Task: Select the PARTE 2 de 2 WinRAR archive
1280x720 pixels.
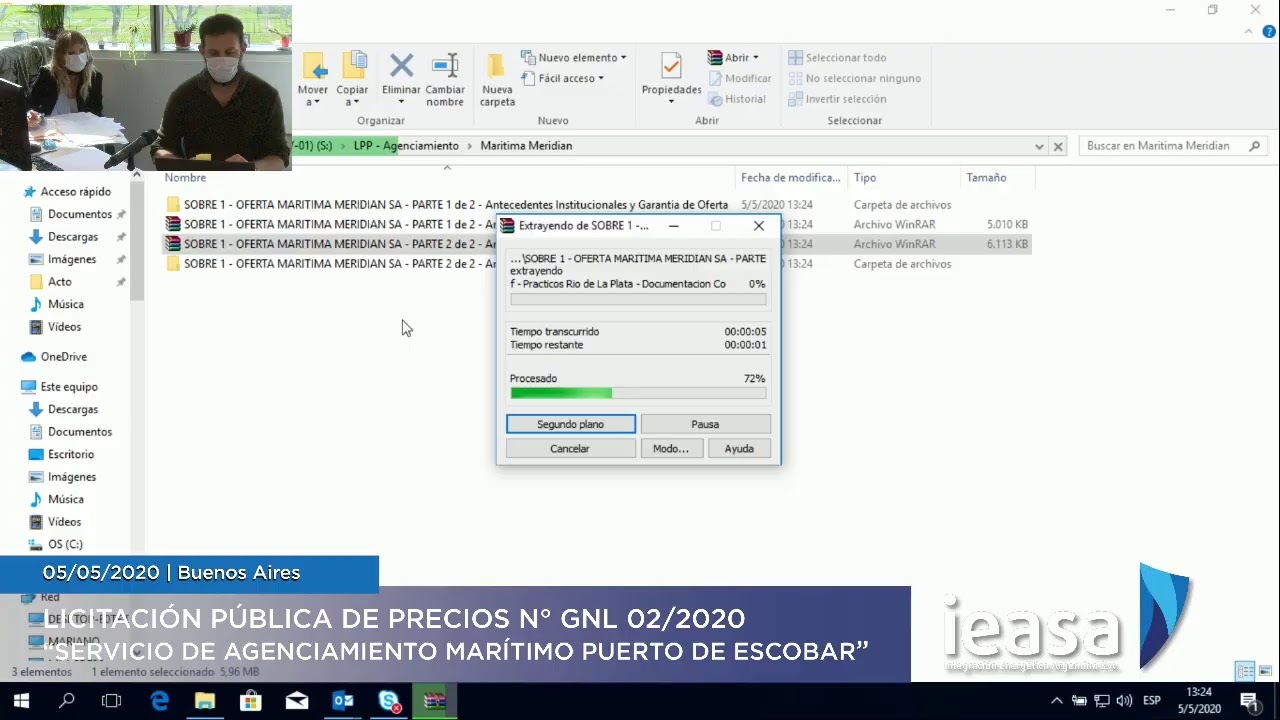Action: [x=598, y=244]
